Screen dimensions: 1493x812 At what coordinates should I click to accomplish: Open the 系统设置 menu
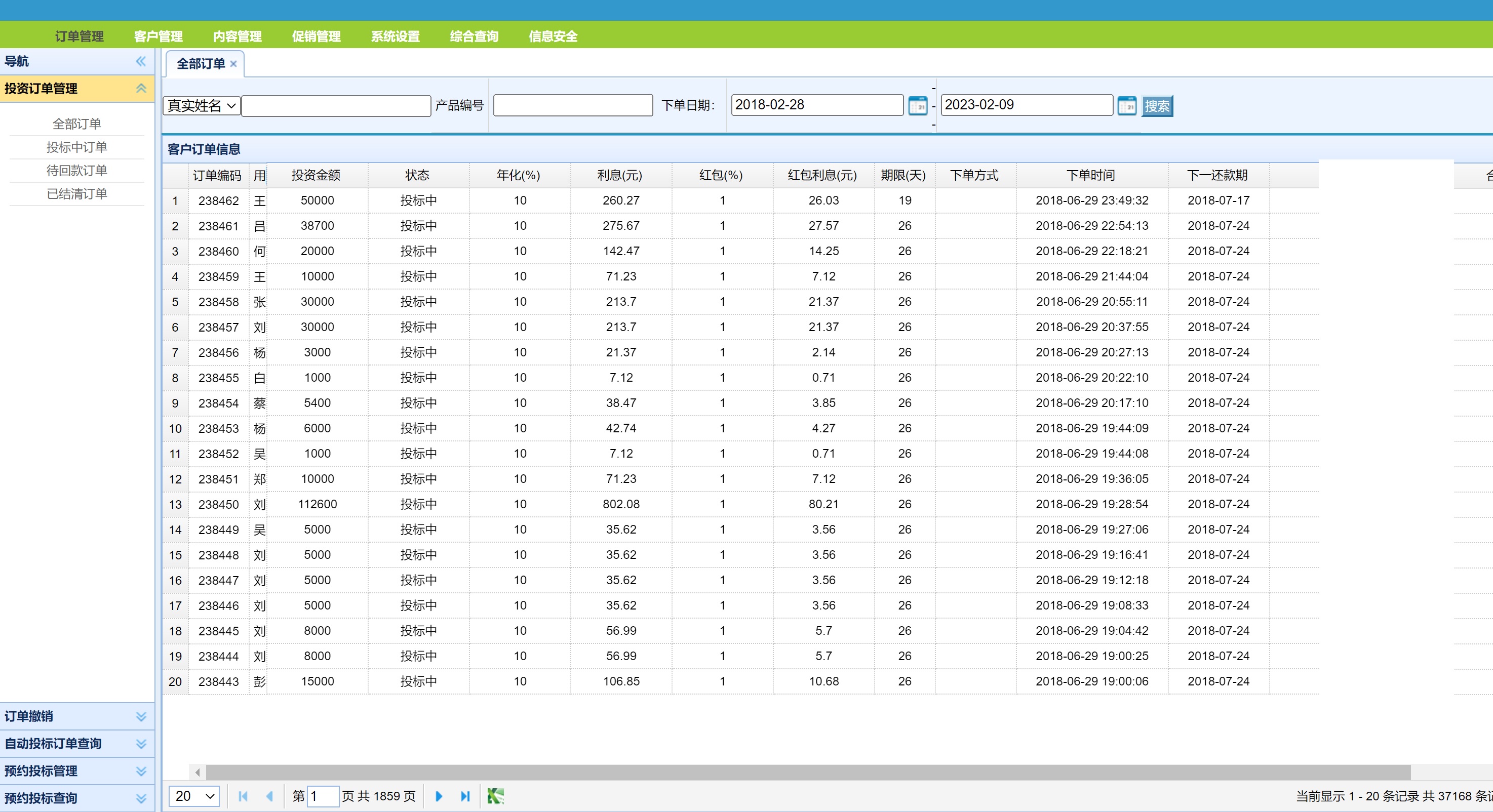(x=395, y=36)
